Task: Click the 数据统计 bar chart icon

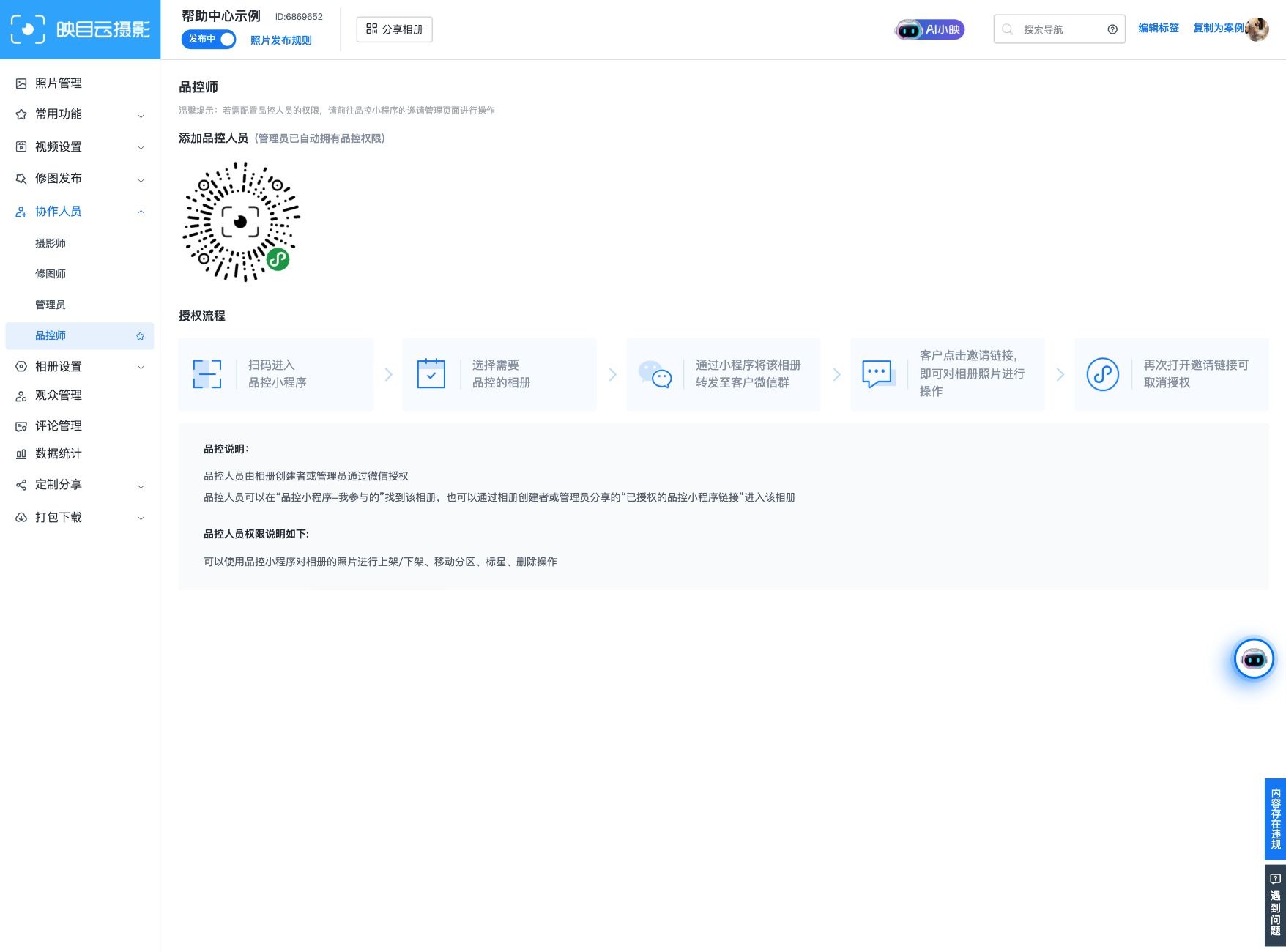Action: 21,454
